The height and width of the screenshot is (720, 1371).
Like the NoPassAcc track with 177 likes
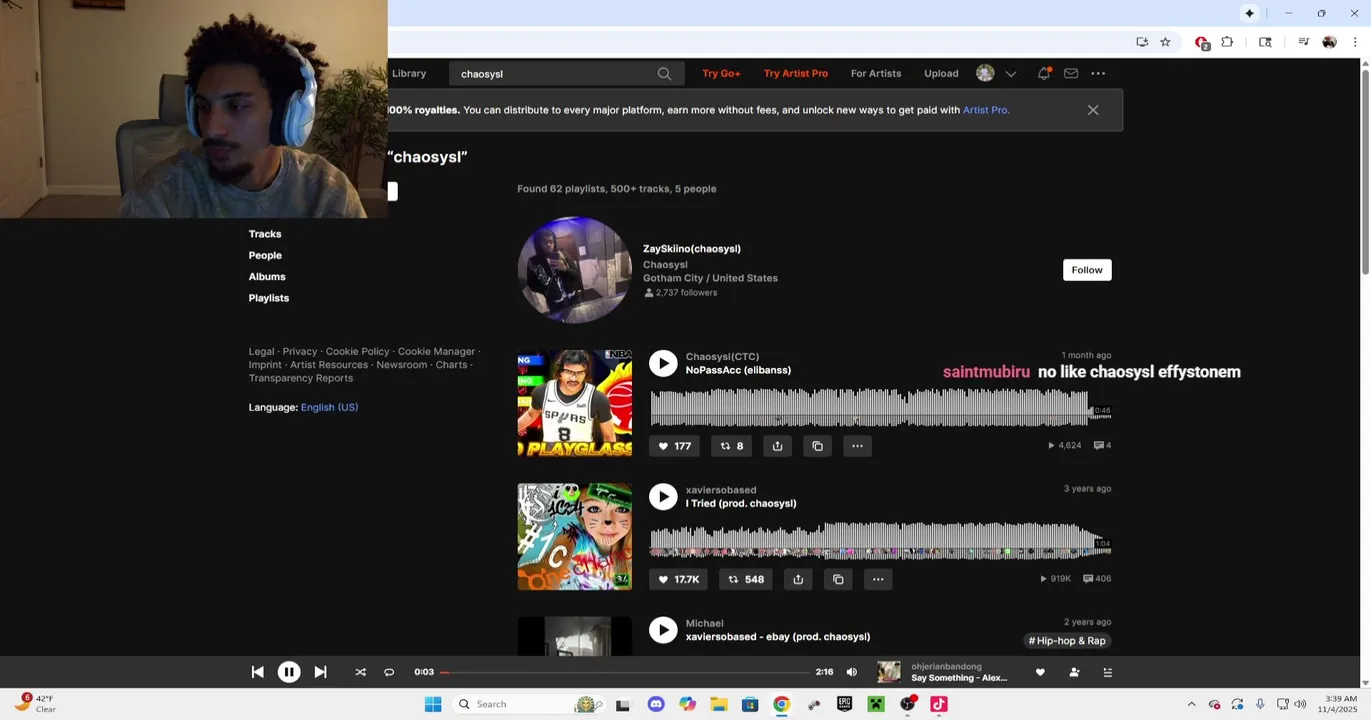pyautogui.click(x=674, y=446)
